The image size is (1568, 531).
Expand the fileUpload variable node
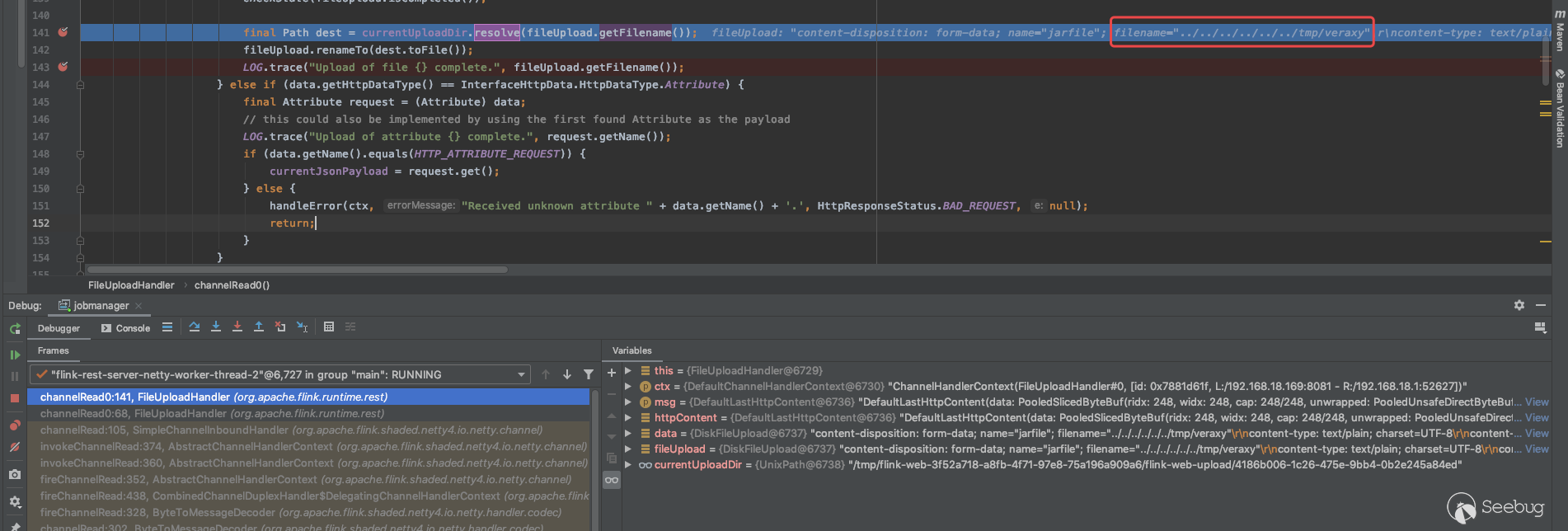coord(628,449)
